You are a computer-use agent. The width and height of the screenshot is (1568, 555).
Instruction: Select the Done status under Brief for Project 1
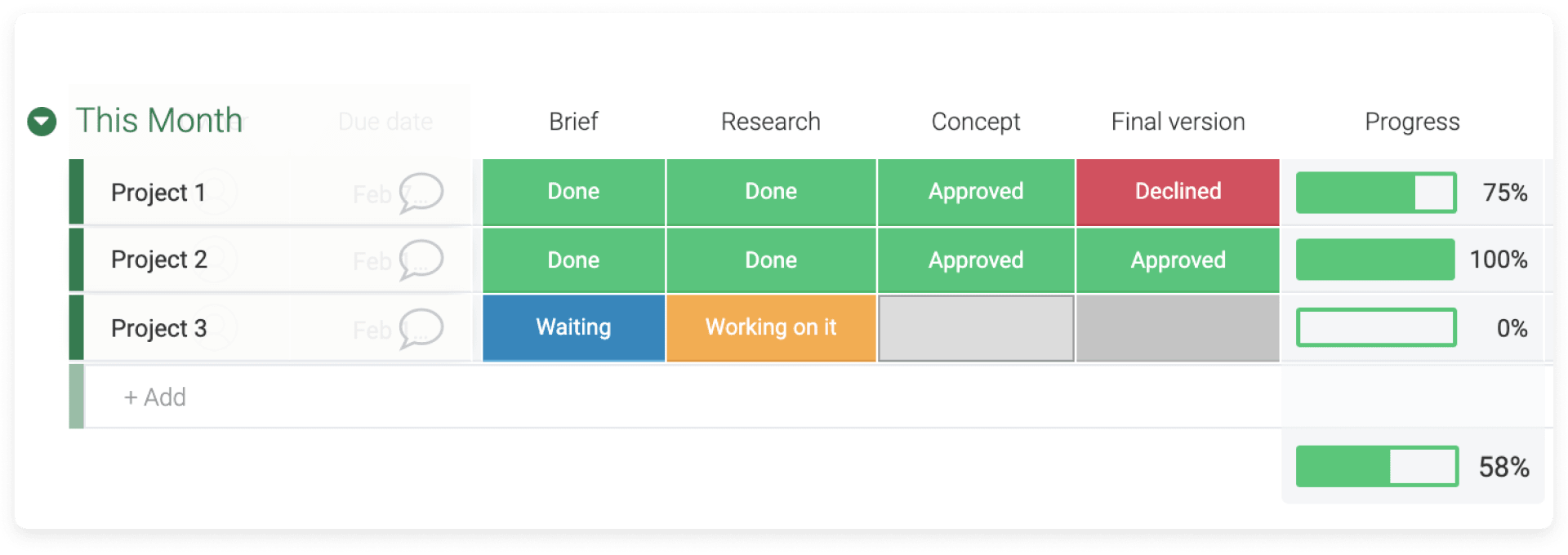pos(572,192)
